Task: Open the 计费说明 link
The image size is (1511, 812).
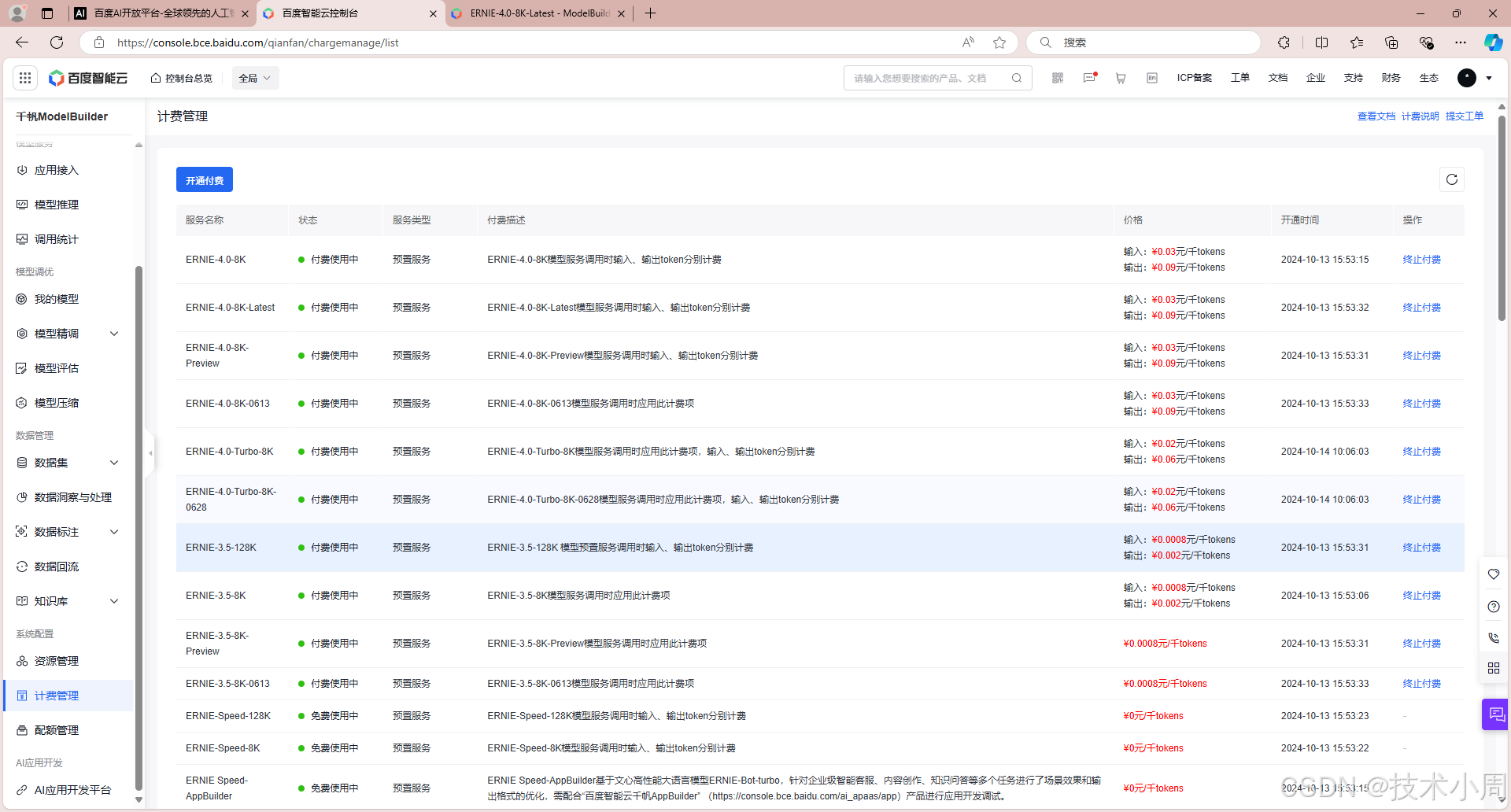Action: pos(1420,116)
